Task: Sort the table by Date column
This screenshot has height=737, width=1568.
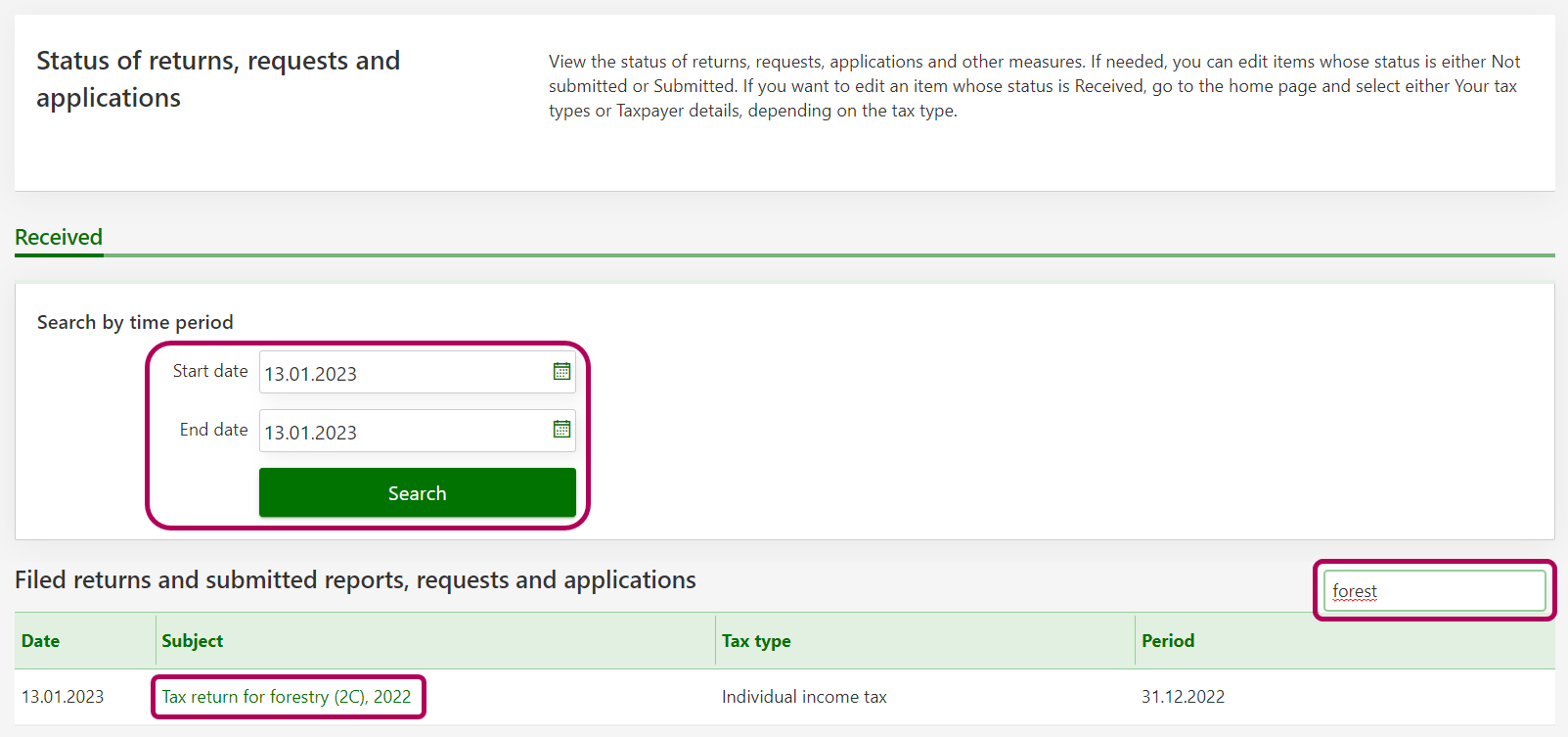Action: (41, 641)
